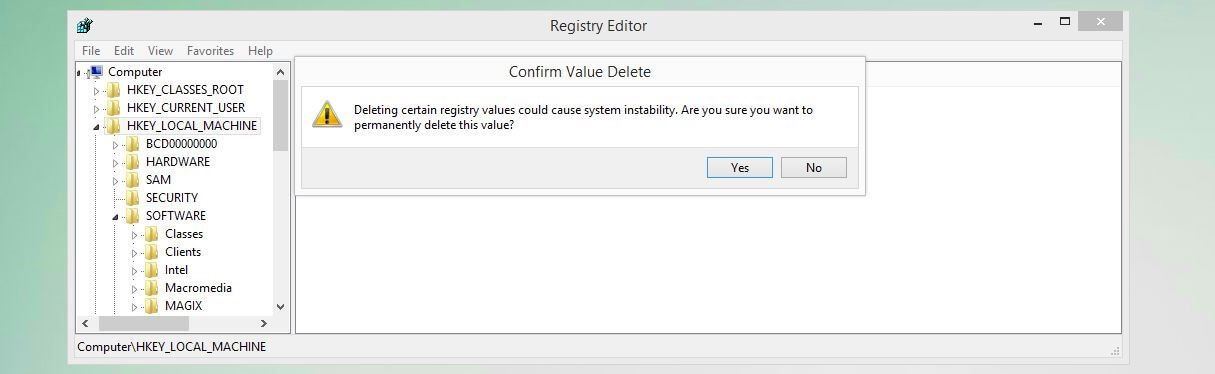This screenshot has height=374, width=1215.
Task: Click the Computer icon in the tree
Action: click(96, 72)
